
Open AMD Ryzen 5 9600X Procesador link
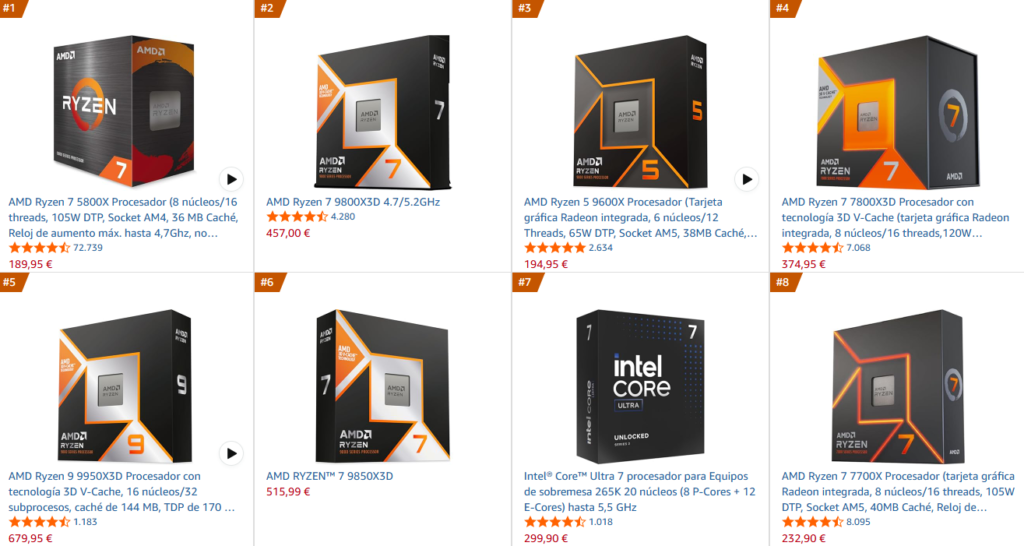tap(640, 217)
